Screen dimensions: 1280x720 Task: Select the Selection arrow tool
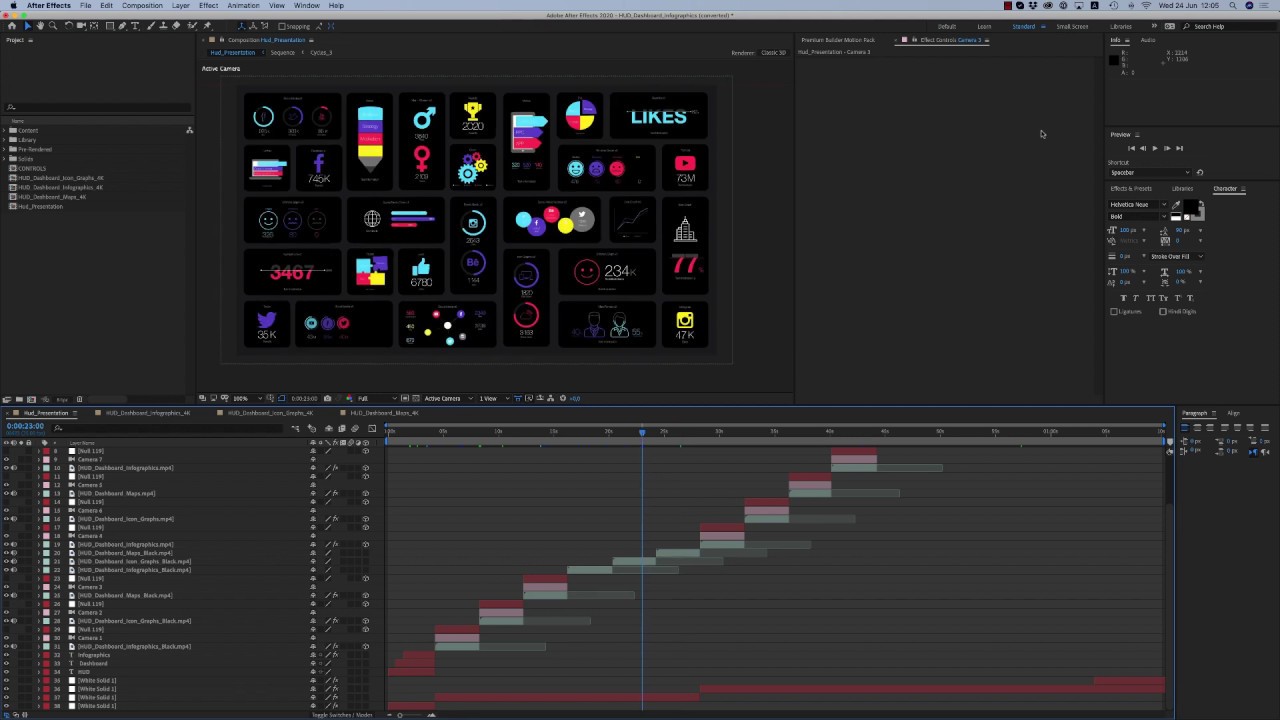tap(28, 26)
